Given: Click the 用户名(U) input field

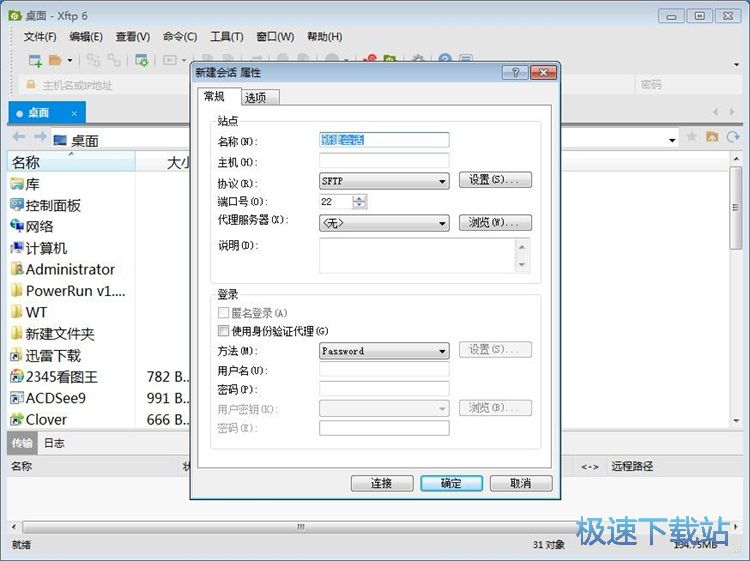Looking at the screenshot, I should pyautogui.click(x=384, y=369).
